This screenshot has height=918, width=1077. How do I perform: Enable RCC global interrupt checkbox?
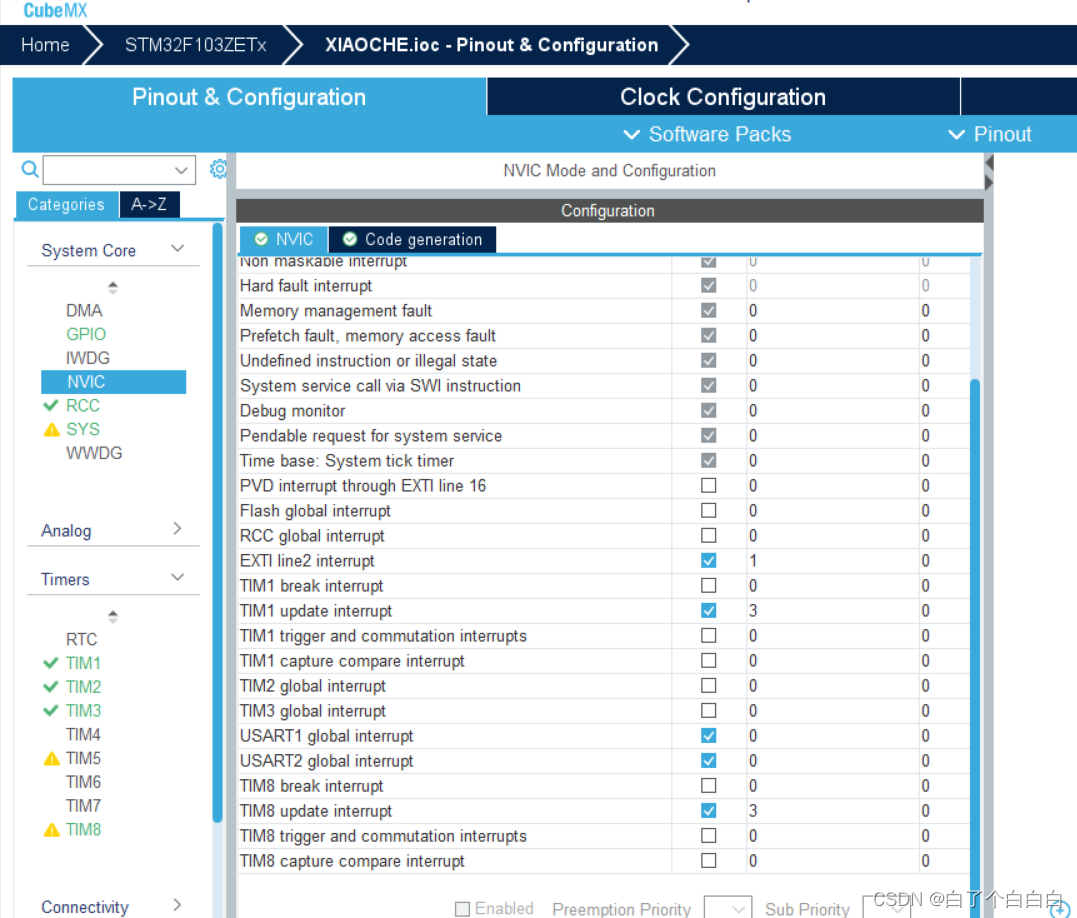click(708, 536)
